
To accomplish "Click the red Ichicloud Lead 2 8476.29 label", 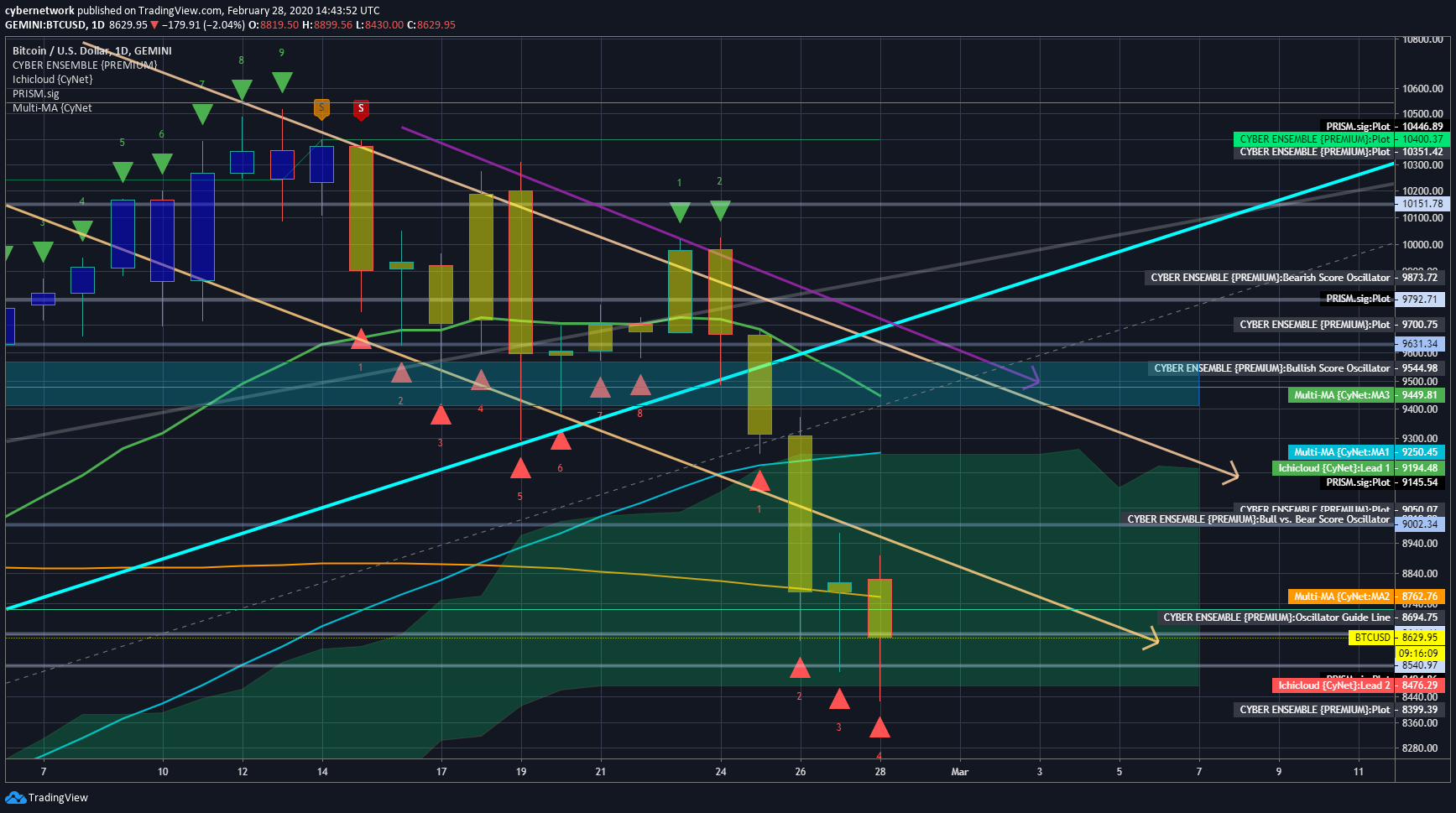I will [1359, 685].
